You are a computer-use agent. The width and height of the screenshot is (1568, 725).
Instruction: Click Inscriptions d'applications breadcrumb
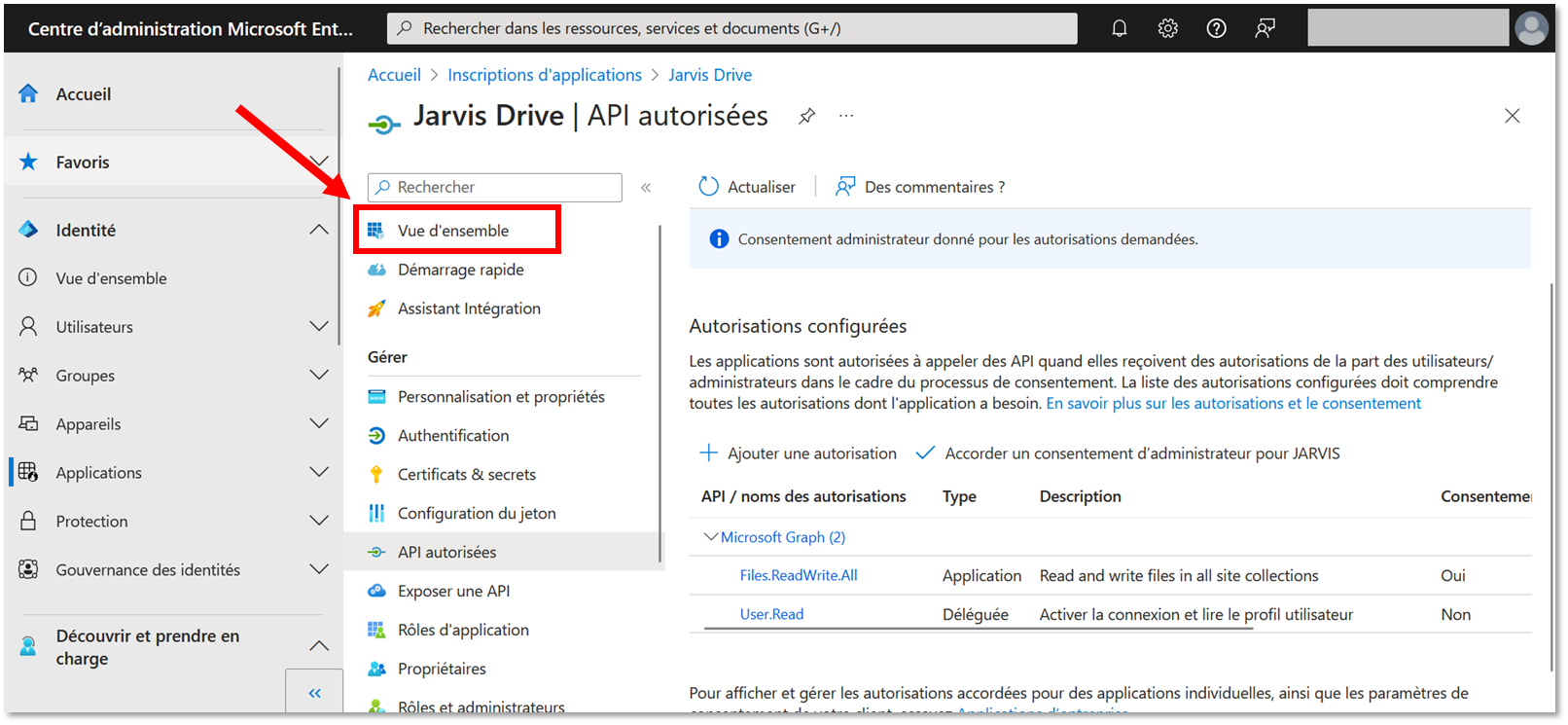545,75
